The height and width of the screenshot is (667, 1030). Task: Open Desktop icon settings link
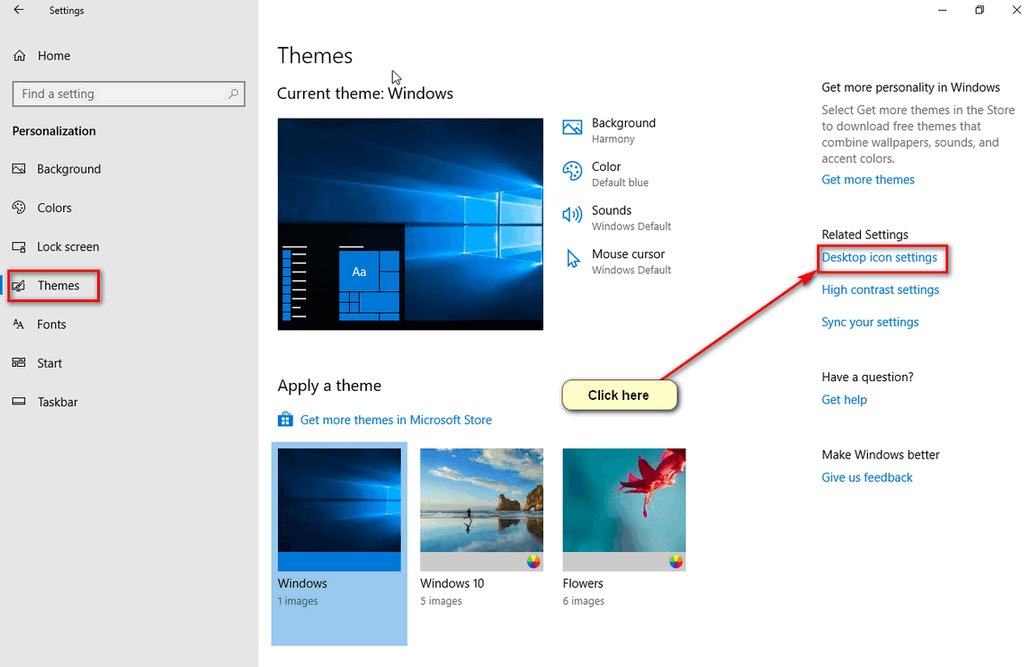point(879,258)
